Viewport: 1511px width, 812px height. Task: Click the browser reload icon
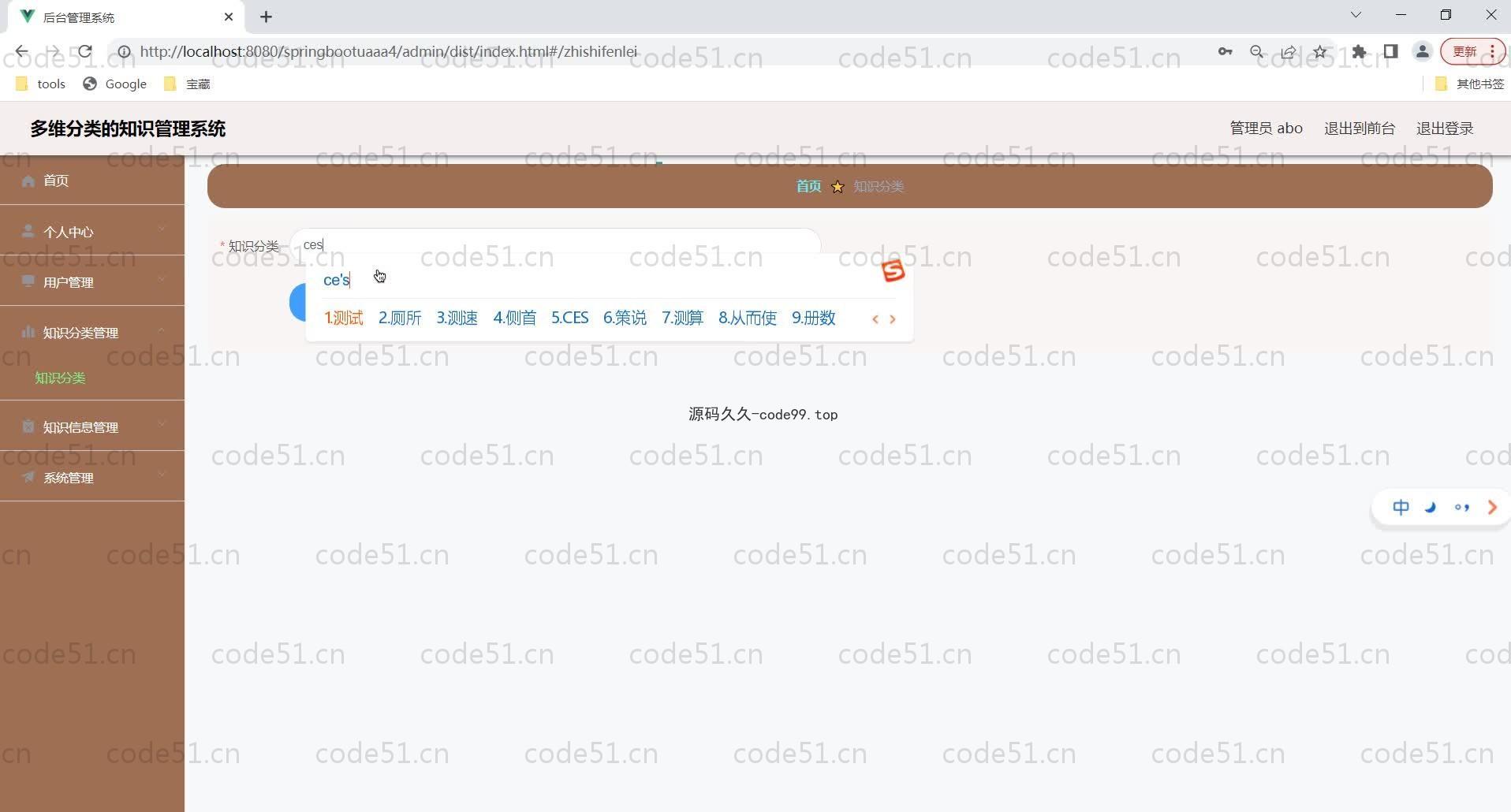coord(84,52)
